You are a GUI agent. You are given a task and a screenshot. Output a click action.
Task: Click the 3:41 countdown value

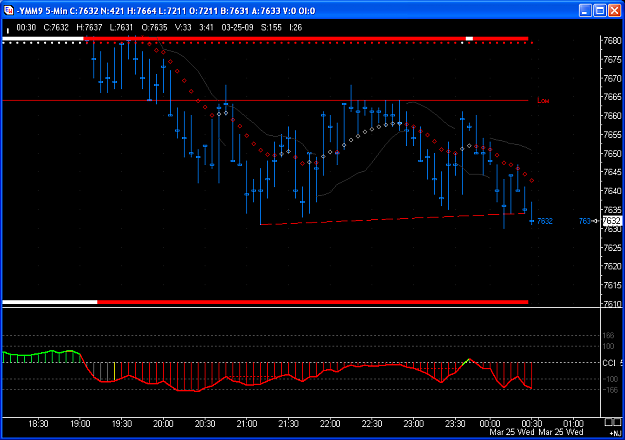206,28
